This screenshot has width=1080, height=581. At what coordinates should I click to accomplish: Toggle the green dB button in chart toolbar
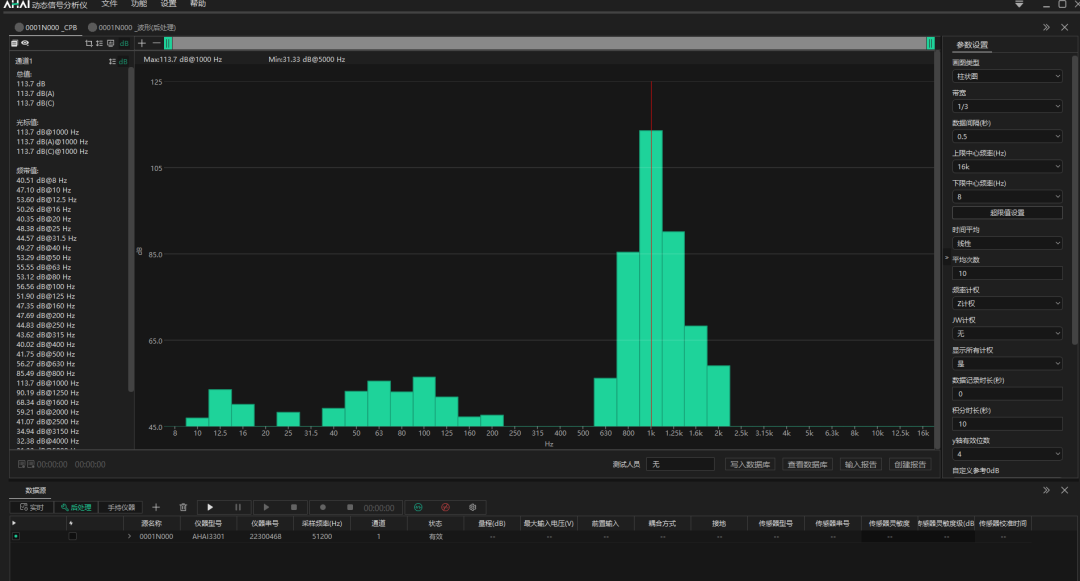(124, 43)
